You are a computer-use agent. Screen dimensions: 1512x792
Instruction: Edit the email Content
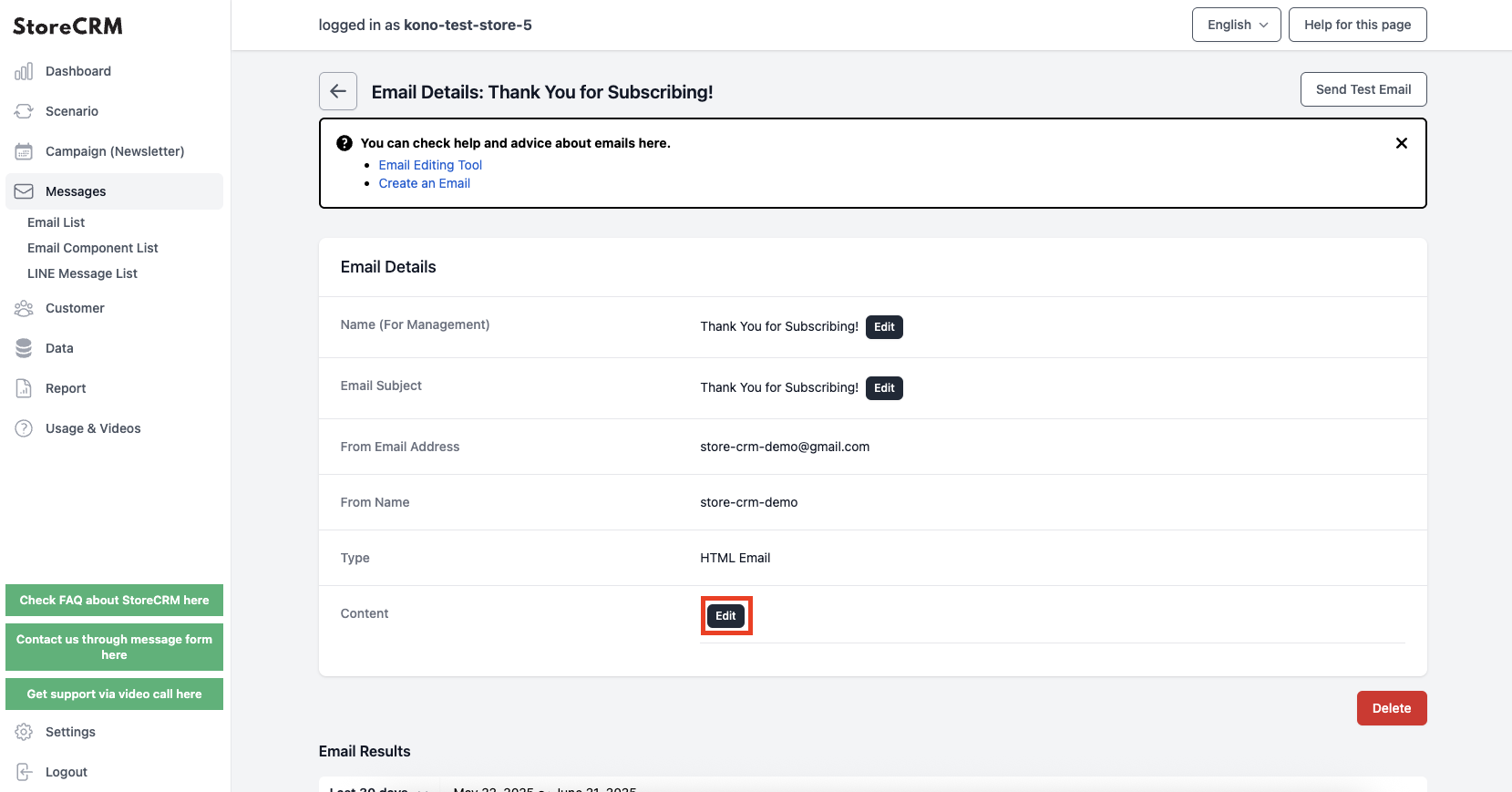(x=725, y=616)
